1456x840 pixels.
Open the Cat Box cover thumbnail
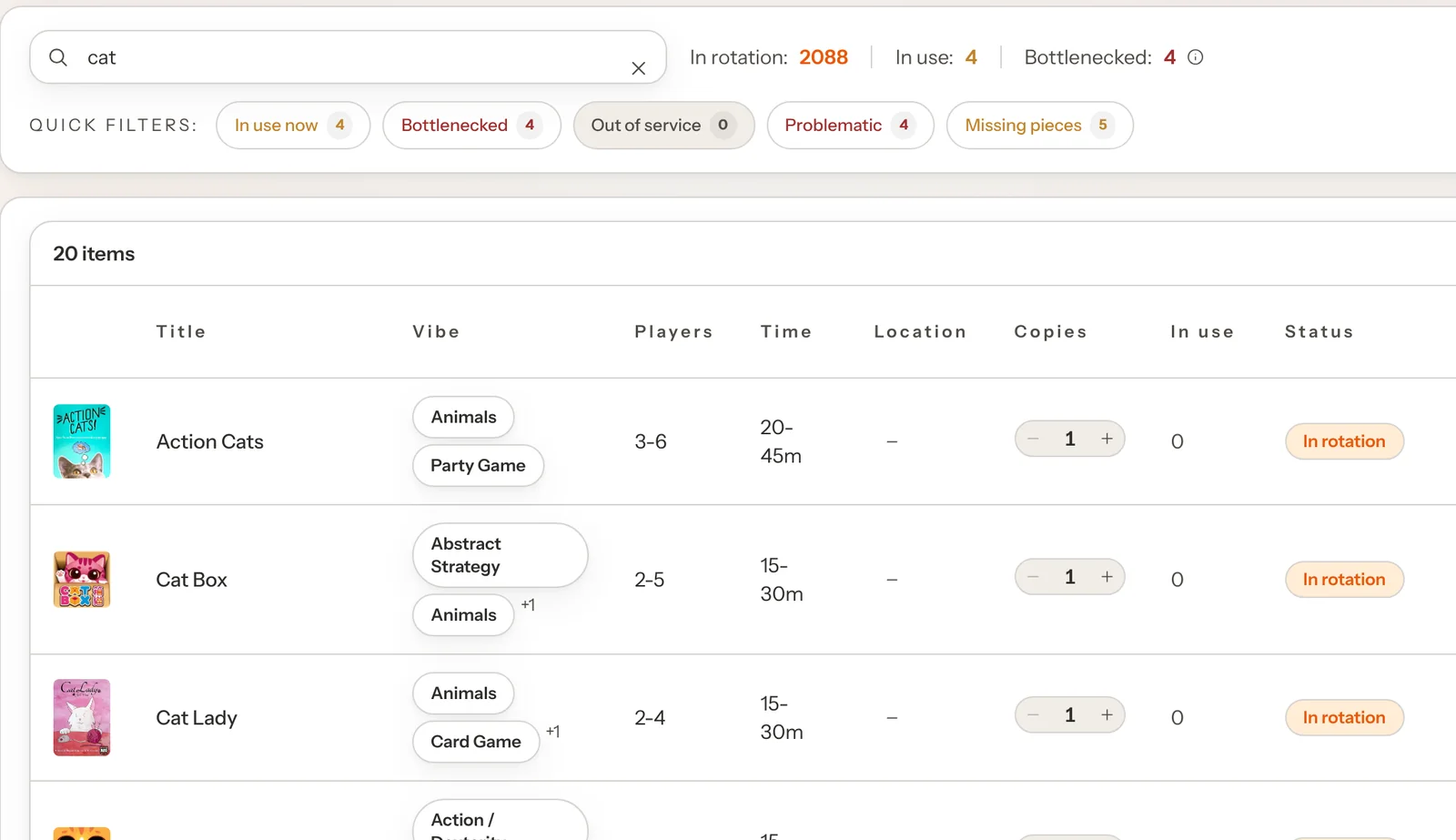tap(82, 580)
